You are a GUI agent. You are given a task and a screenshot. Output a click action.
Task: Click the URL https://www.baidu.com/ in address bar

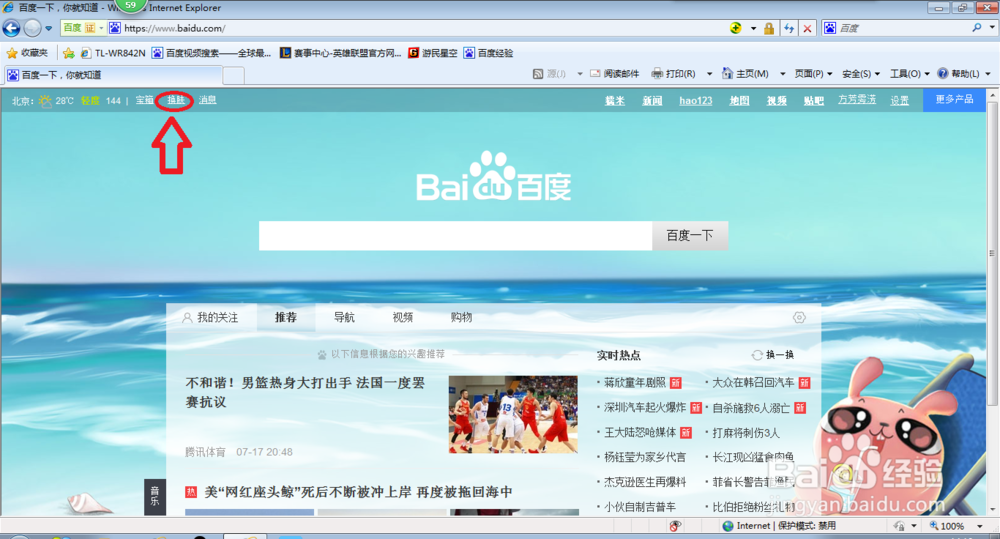click(174, 28)
